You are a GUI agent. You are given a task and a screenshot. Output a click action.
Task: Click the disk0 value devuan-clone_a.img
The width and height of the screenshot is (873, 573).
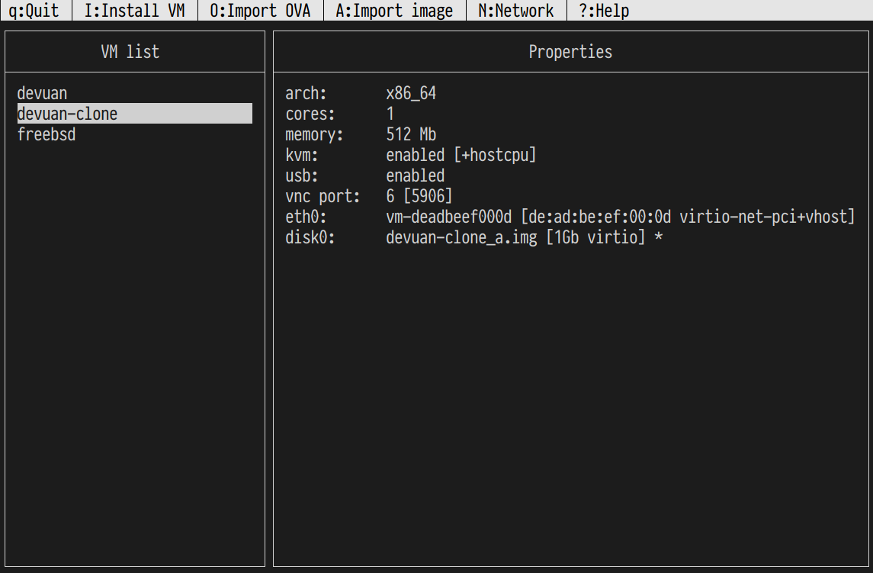(462, 237)
